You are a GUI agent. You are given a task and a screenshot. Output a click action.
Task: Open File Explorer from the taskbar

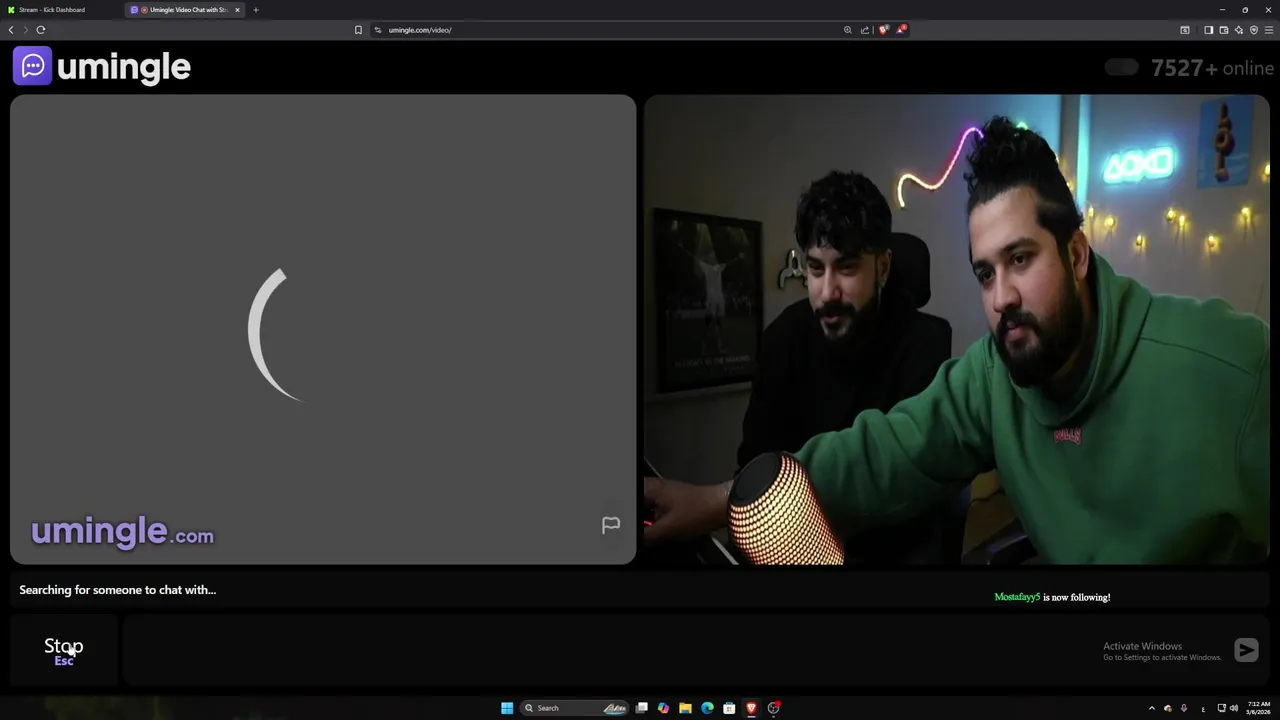click(x=685, y=708)
